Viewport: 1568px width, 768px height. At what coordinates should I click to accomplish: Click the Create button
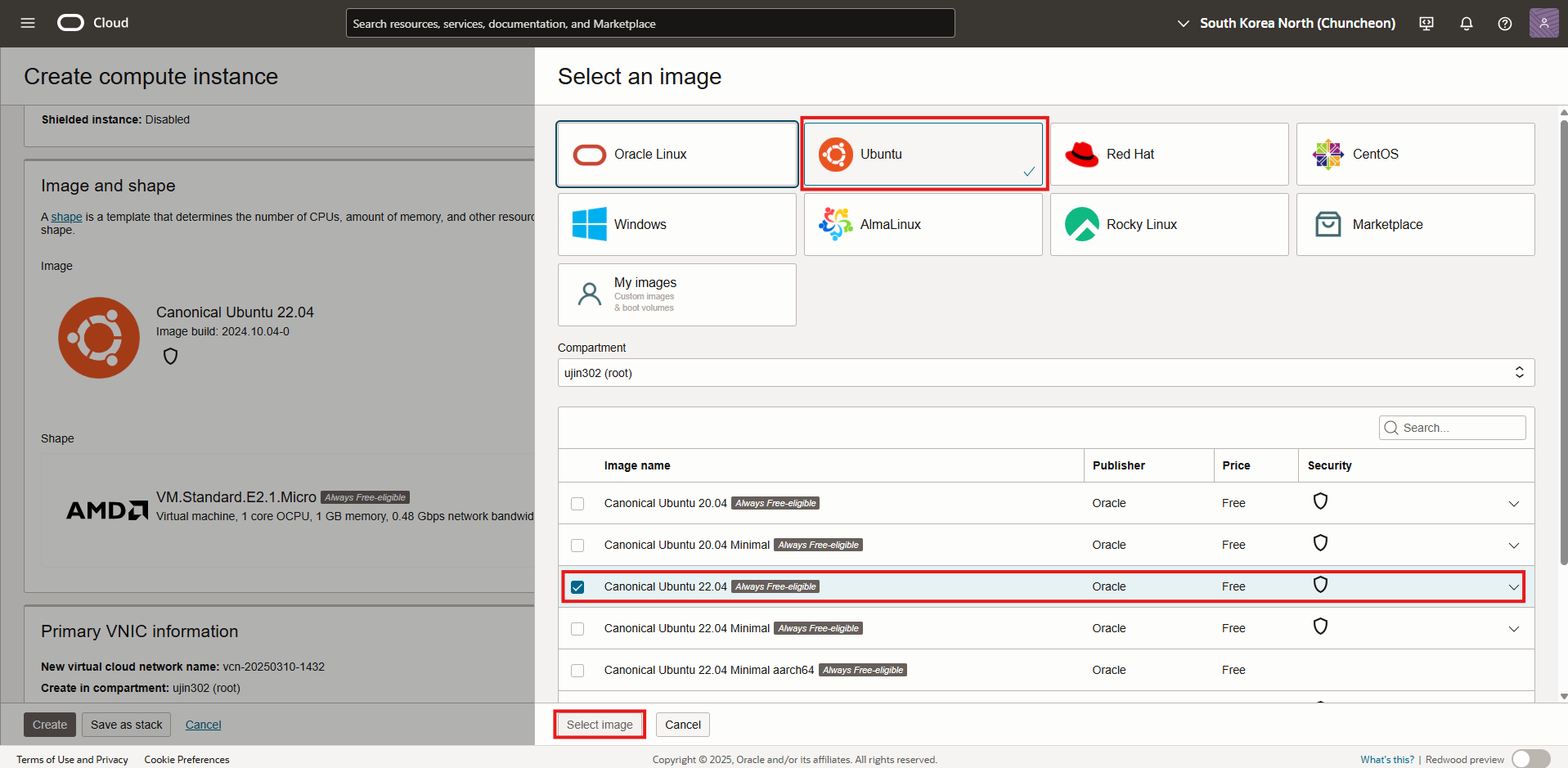tap(50, 725)
